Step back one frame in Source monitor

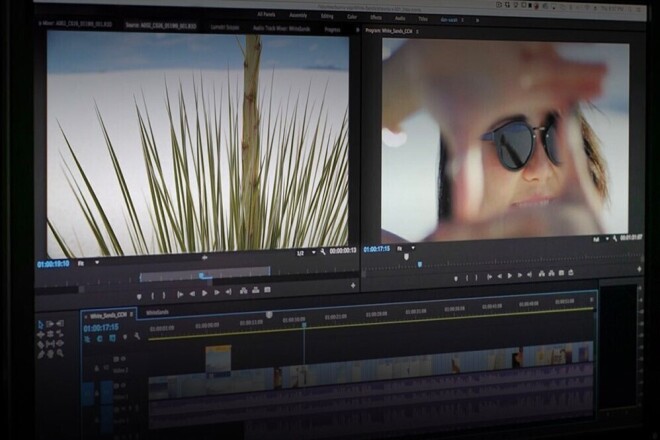click(x=192, y=293)
